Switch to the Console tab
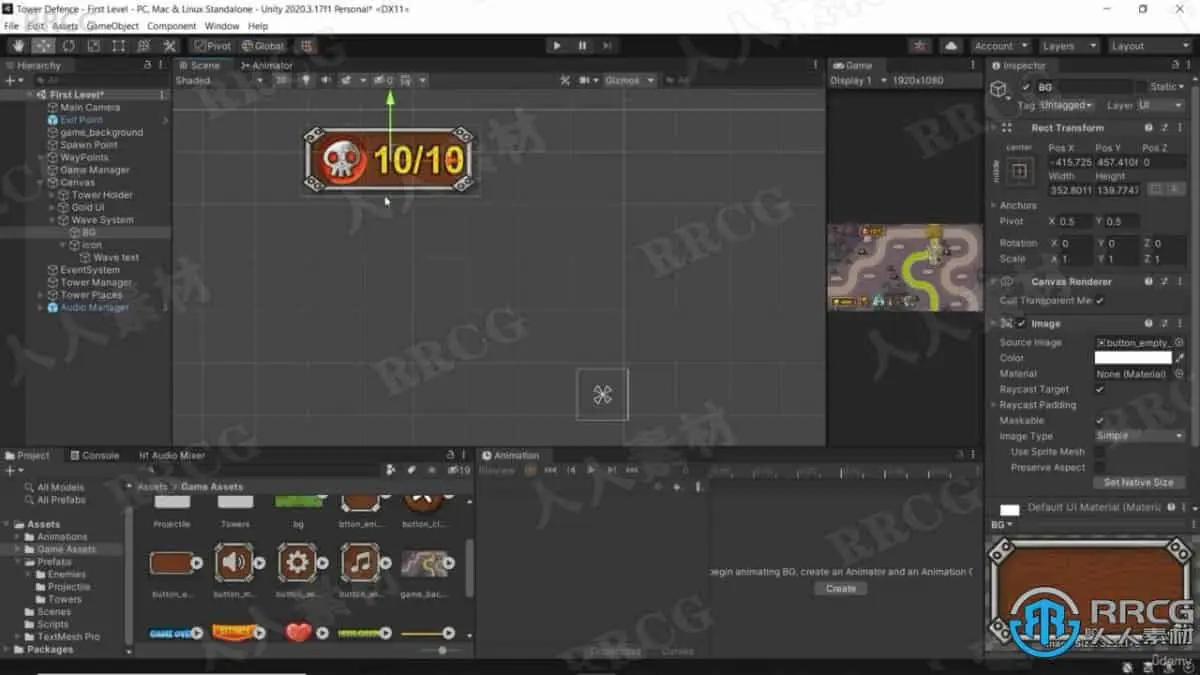1200x675 pixels. [94, 455]
